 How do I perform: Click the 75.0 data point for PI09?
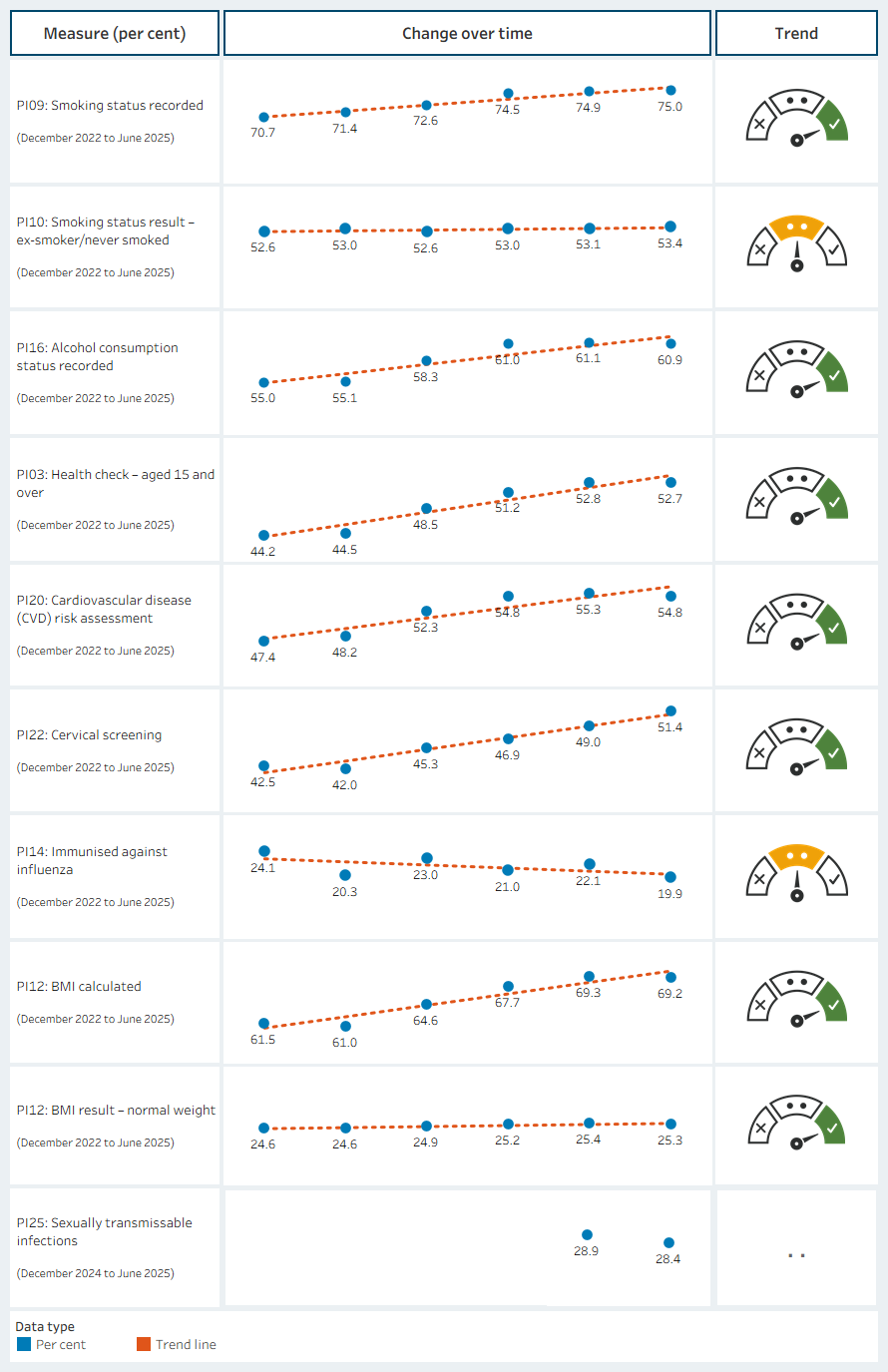[x=670, y=91]
